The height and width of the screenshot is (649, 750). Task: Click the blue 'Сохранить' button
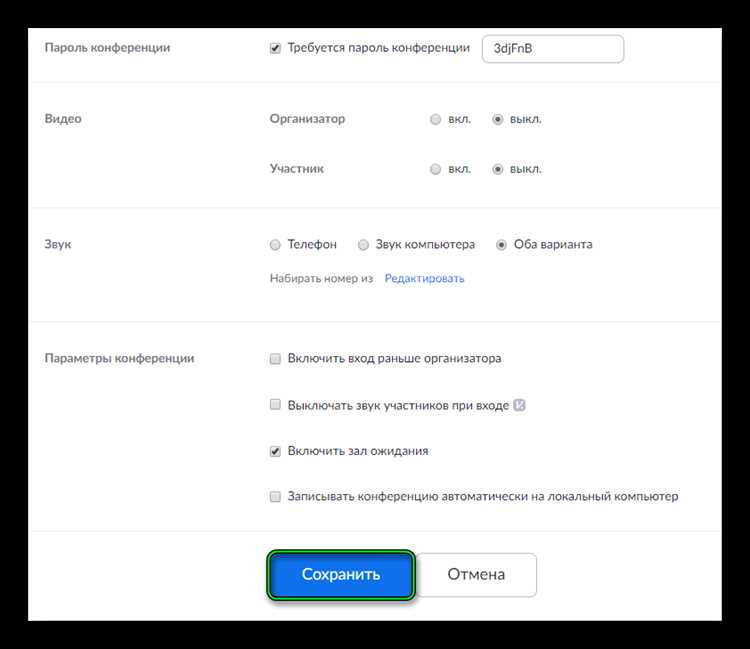pos(341,574)
